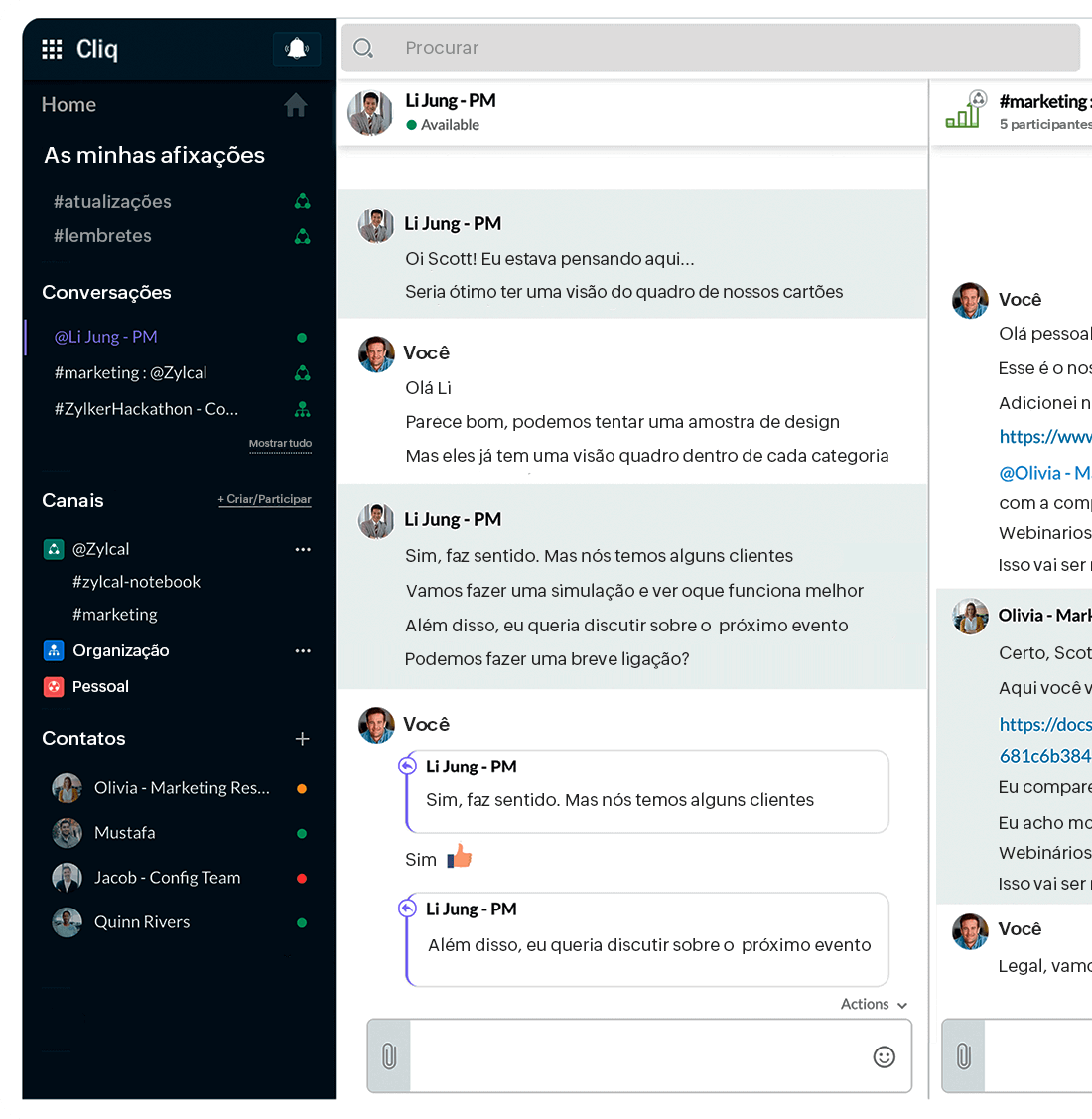Screen dimensions: 1092x1119
Task: Click the quoted reply 'Além disso, eu queria discutir'
Action: (x=647, y=939)
